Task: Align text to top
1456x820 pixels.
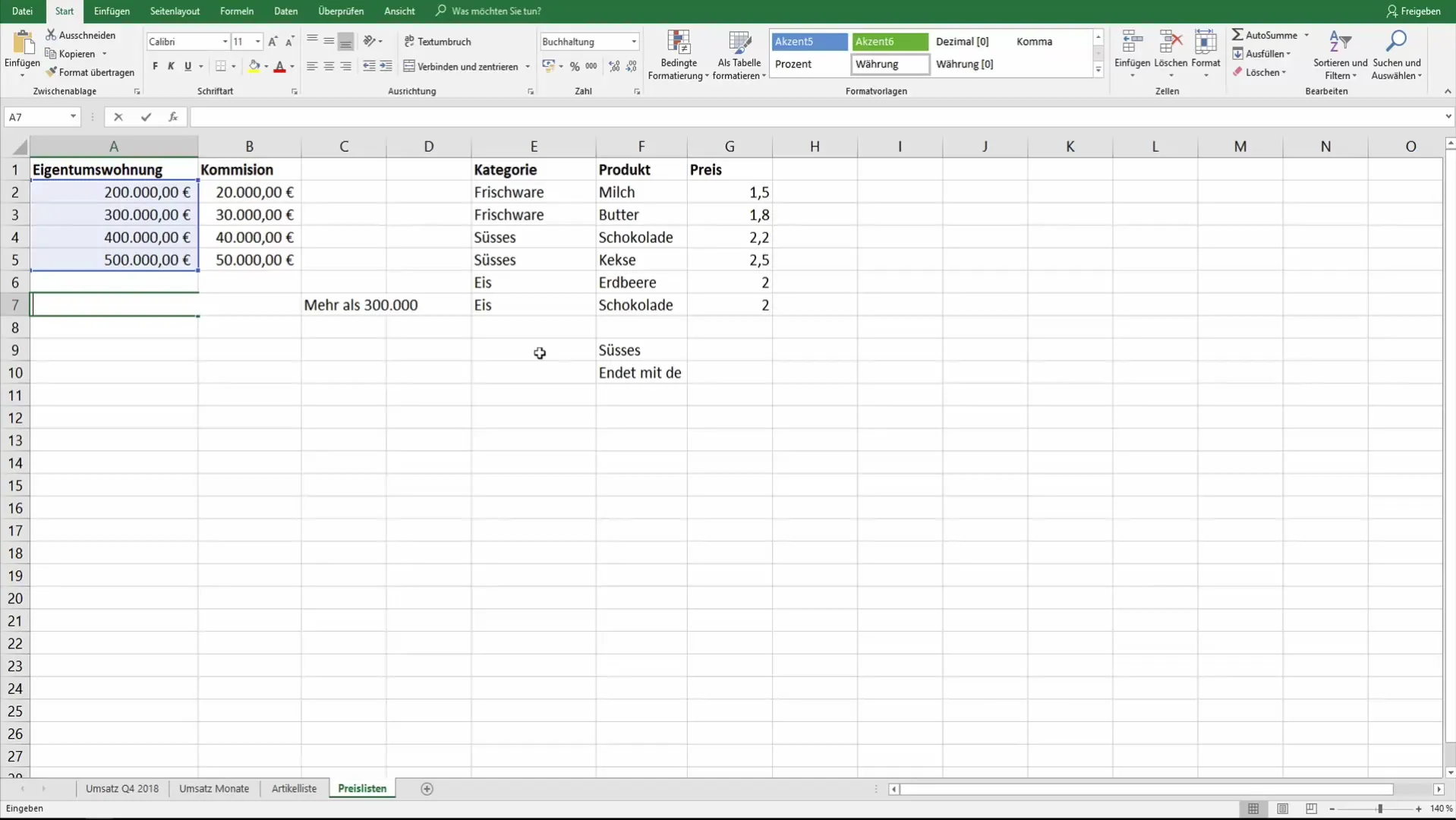Action: tap(312, 41)
